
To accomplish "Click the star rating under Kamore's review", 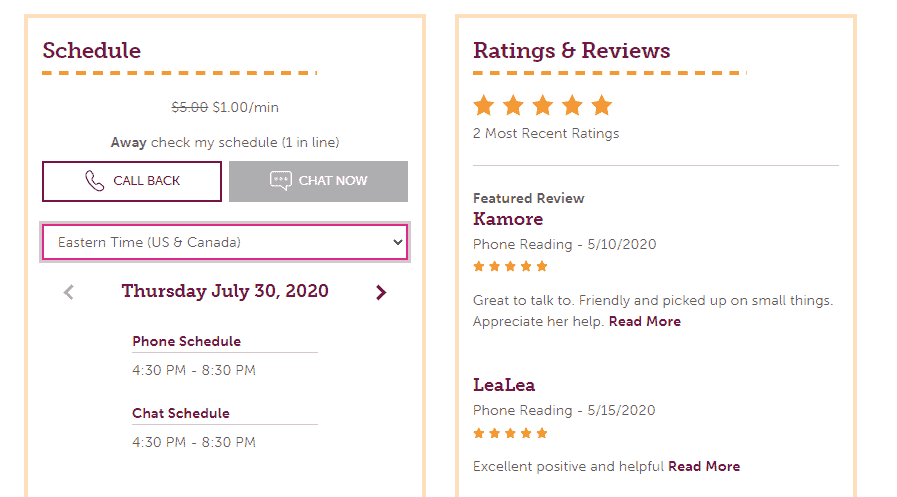I will (510, 266).
